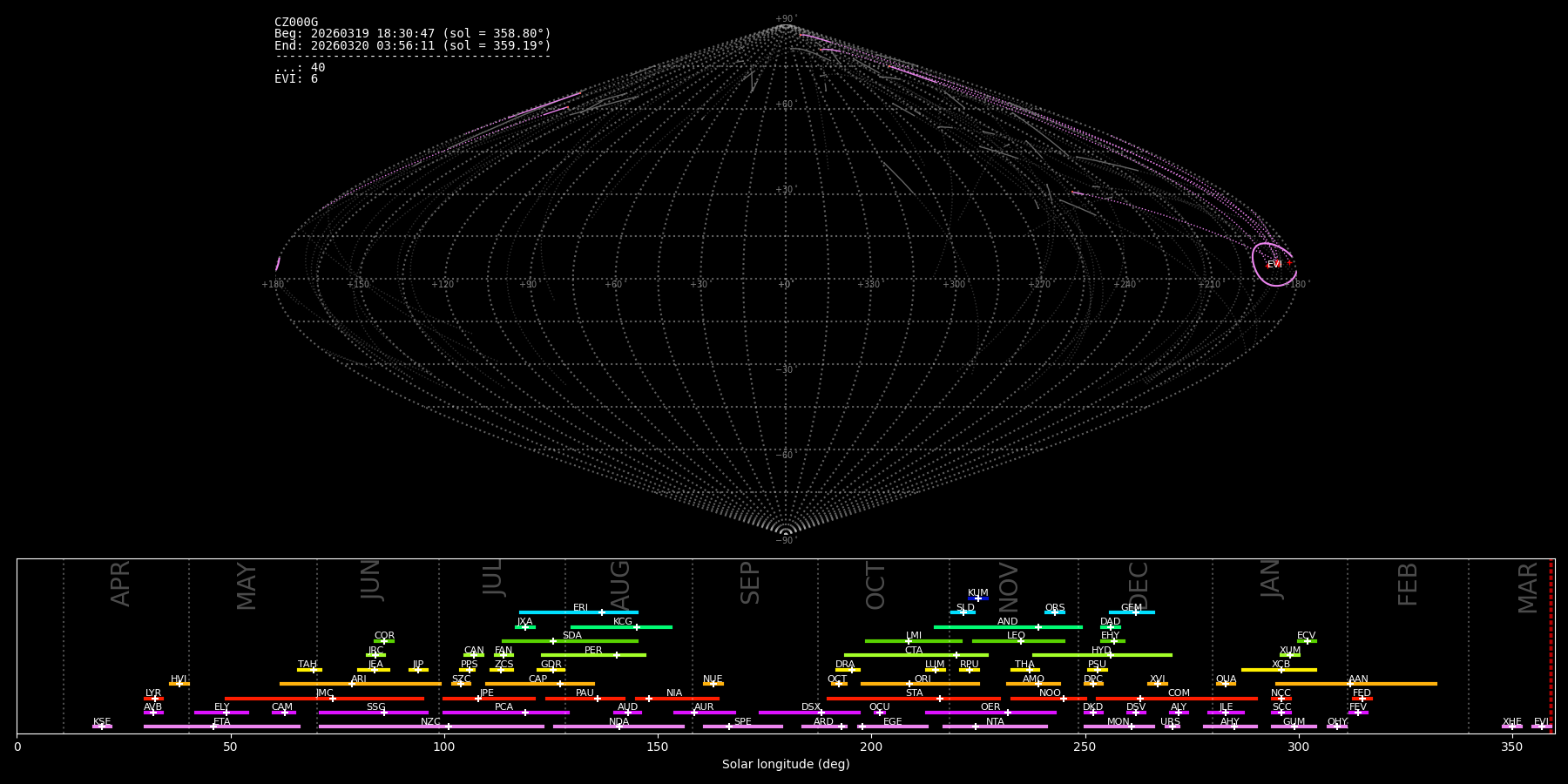Select the AND shower label
The image size is (1568, 784).
point(1008,622)
